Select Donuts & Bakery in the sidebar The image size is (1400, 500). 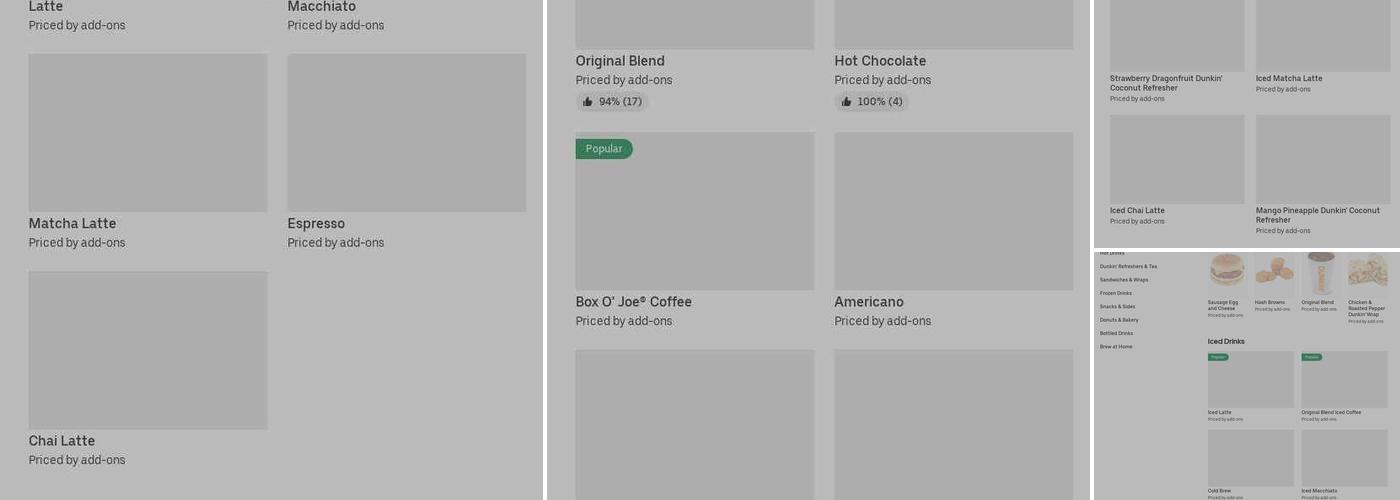pos(1119,320)
